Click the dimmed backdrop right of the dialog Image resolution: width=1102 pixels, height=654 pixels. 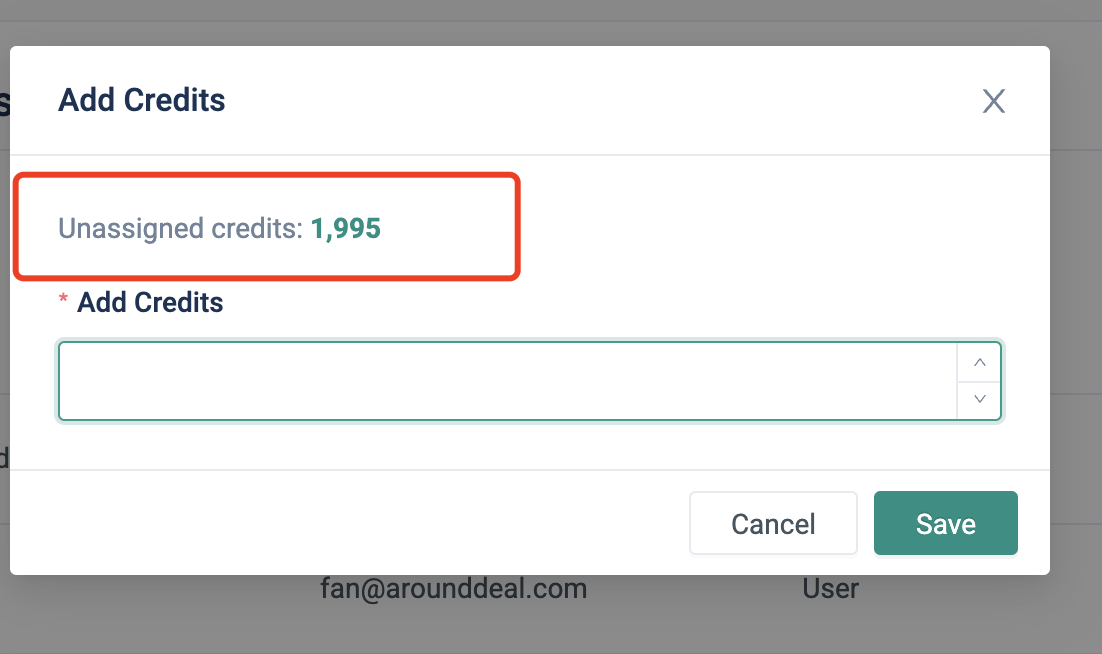click(1076, 300)
